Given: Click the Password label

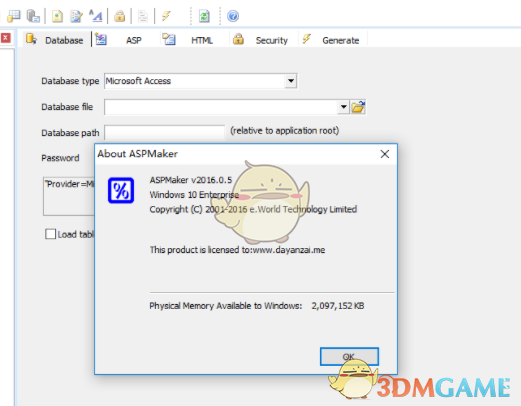Looking at the screenshot, I should click(x=60, y=158).
